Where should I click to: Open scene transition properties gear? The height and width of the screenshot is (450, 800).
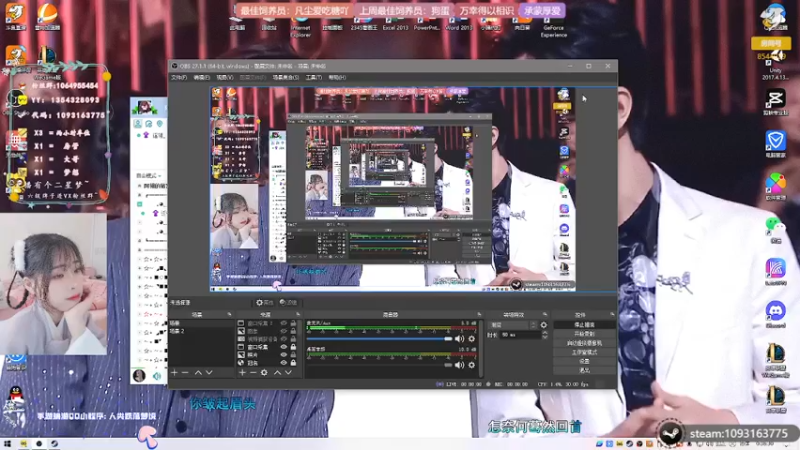(544, 325)
